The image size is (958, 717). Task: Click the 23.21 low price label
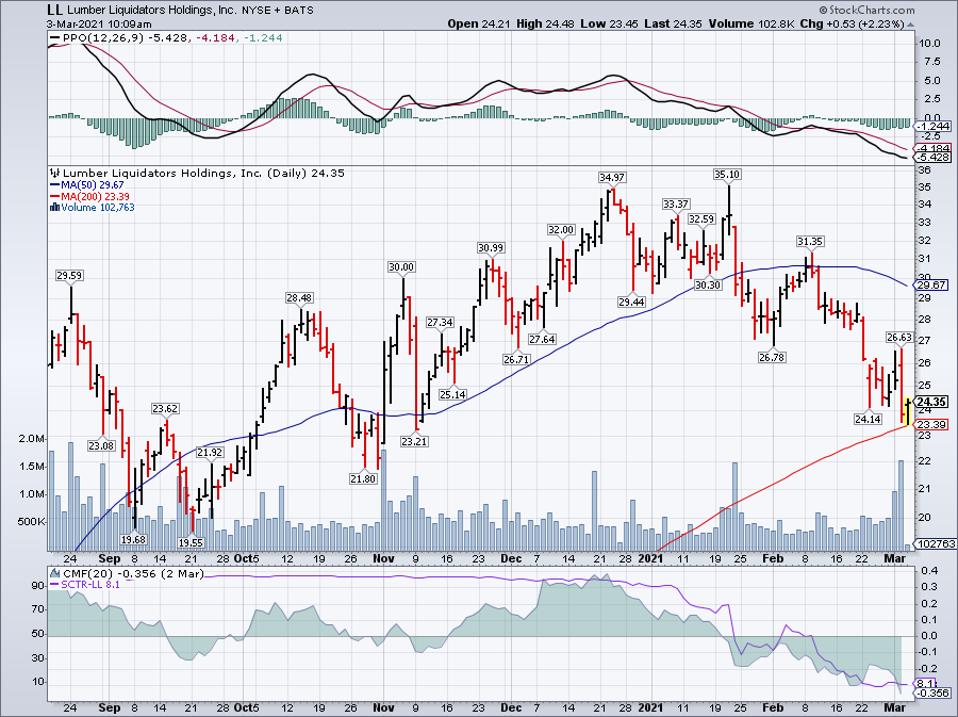pyautogui.click(x=414, y=441)
